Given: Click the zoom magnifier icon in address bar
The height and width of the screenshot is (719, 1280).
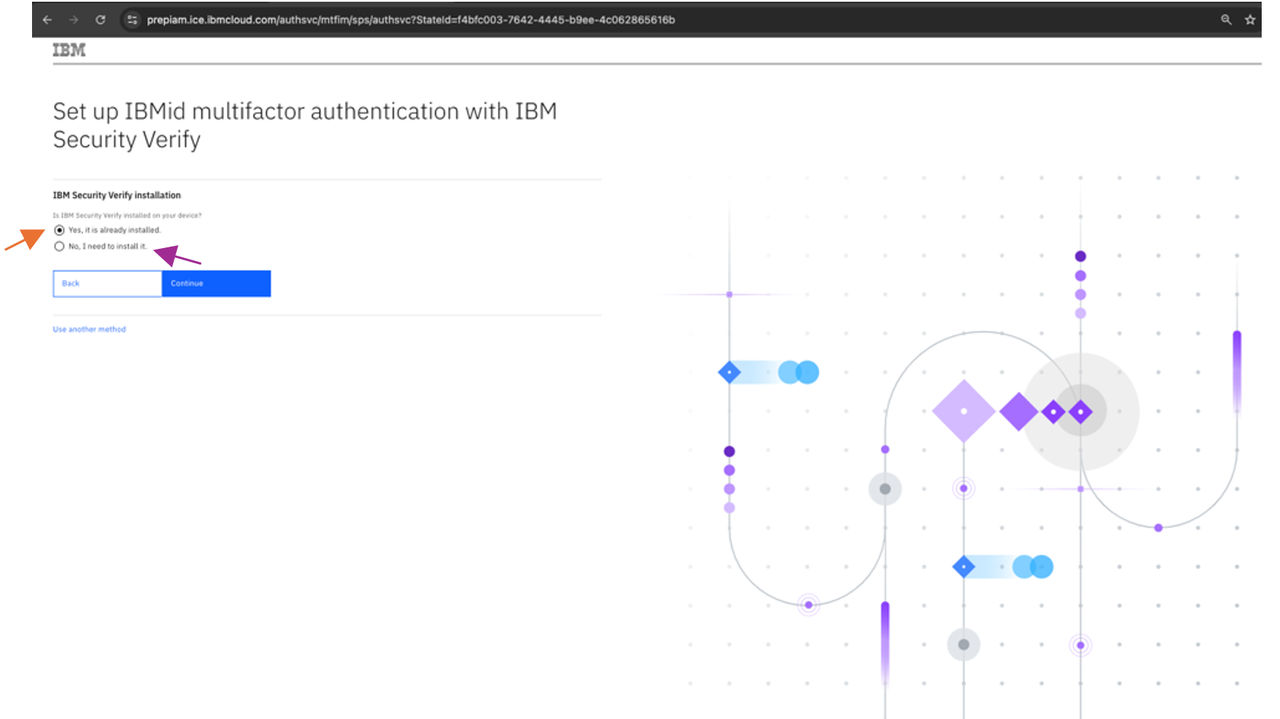Looking at the screenshot, I should tap(1226, 20).
